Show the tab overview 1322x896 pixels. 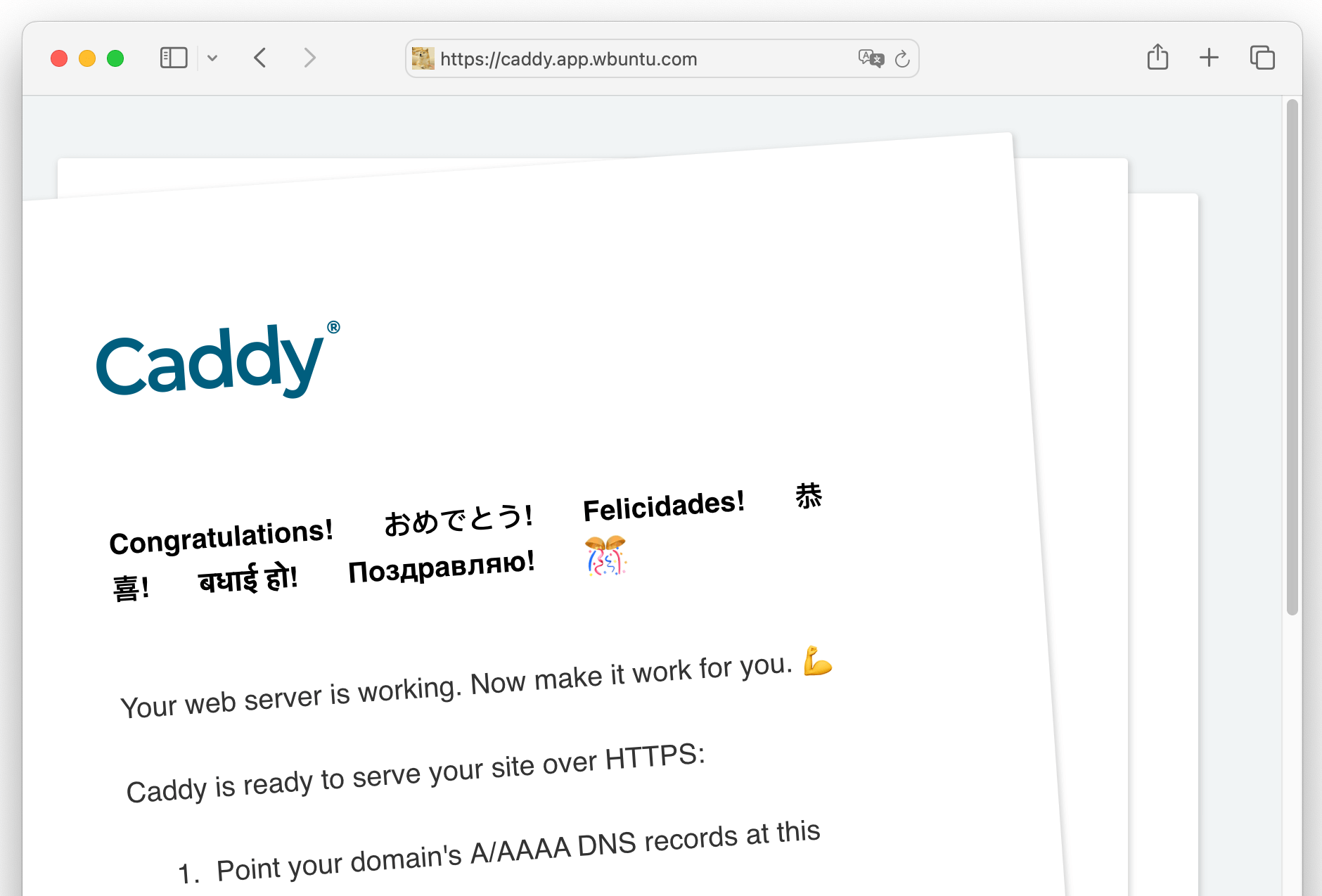tap(1262, 58)
